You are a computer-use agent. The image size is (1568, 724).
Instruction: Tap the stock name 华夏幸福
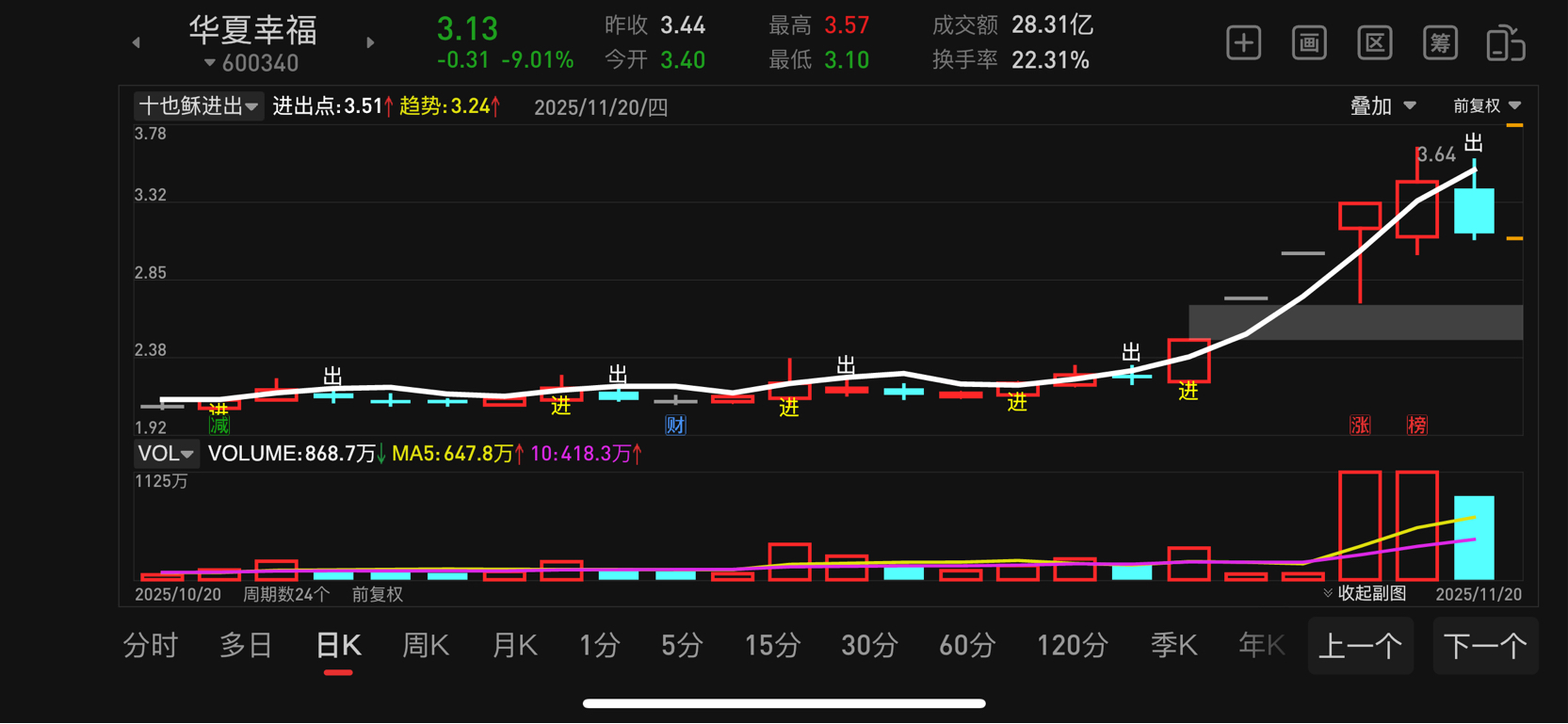(x=252, y=30)
